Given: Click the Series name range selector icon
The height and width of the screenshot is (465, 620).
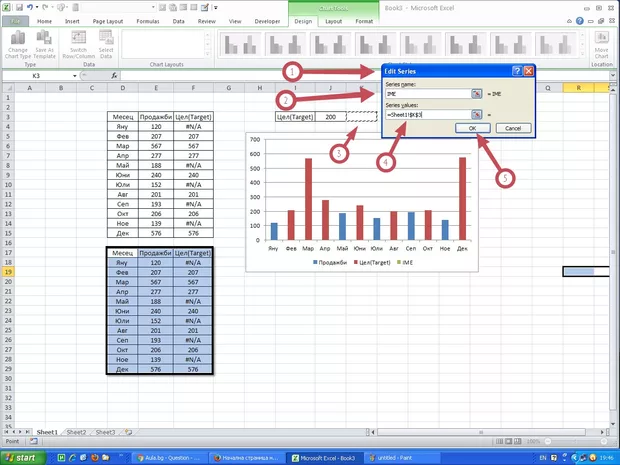Looking at the screenshot, I should tap(477, 94).
